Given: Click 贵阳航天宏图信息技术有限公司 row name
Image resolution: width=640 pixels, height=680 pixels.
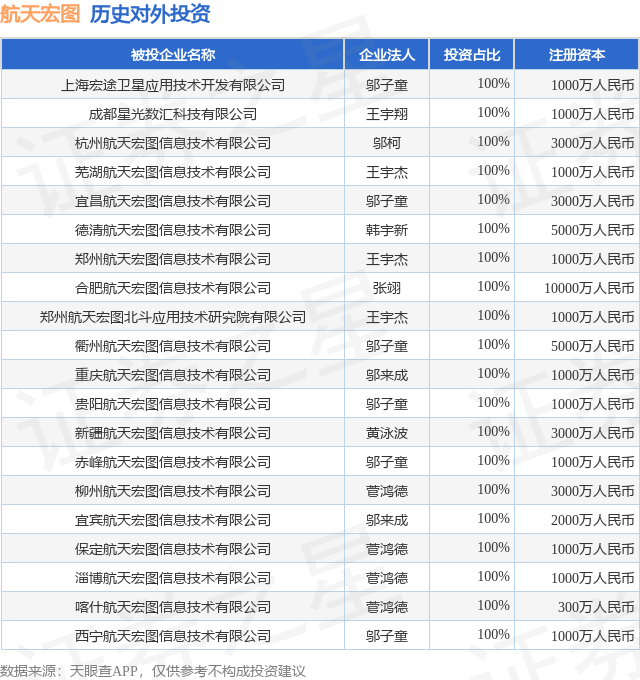Looking at the screenshot, I should (x=173, y=404).
